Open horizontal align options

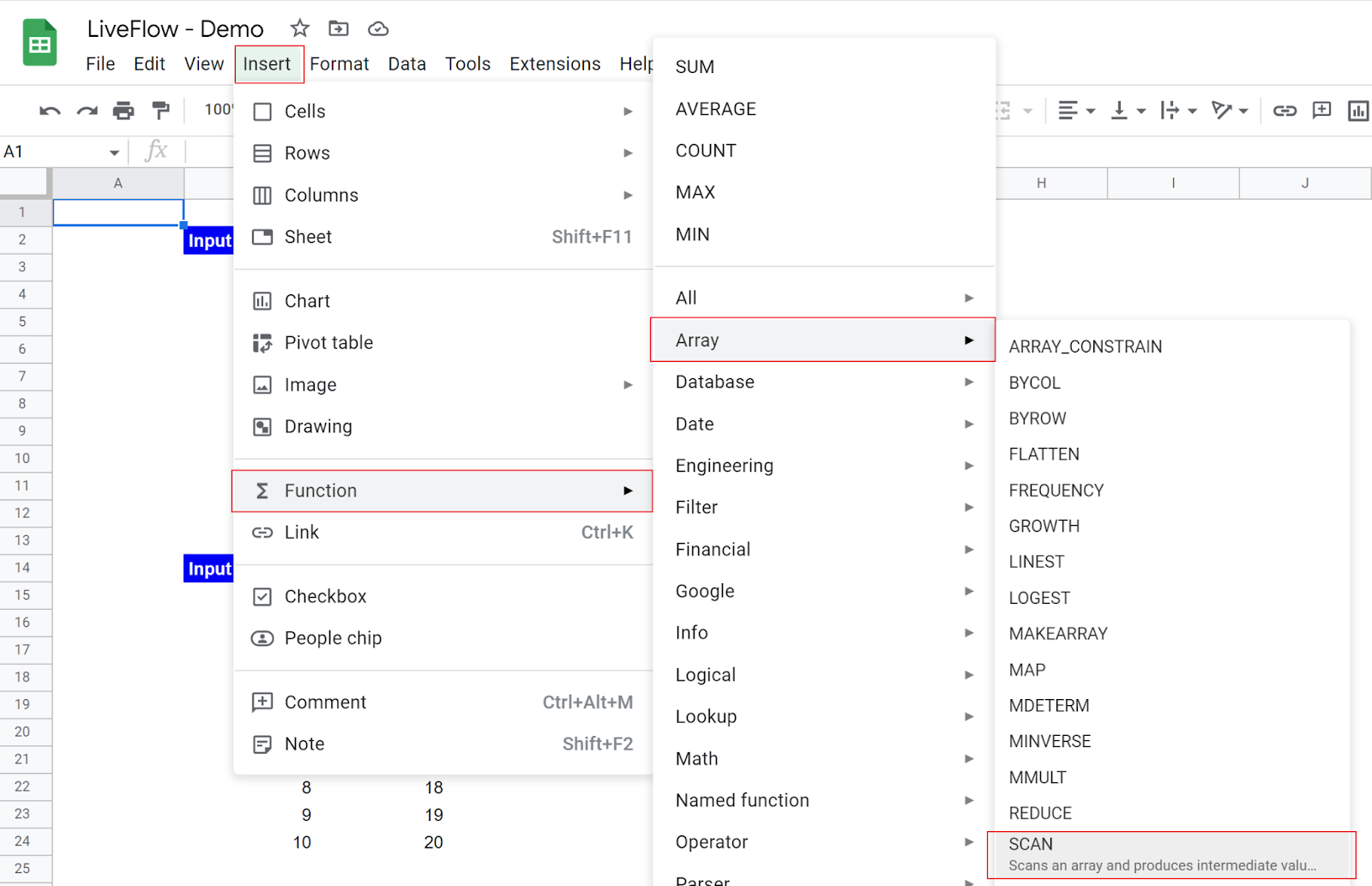pyautogui.click(x=1076, y=110)
